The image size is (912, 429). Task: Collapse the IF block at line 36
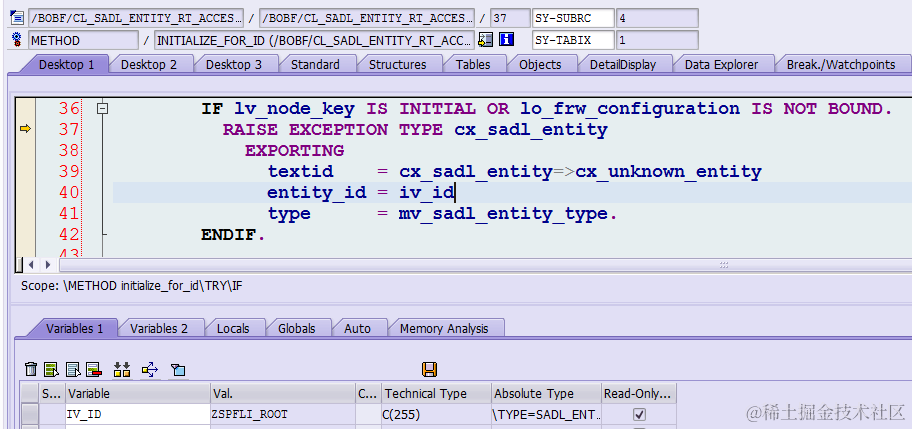click(x=102, y=108)
